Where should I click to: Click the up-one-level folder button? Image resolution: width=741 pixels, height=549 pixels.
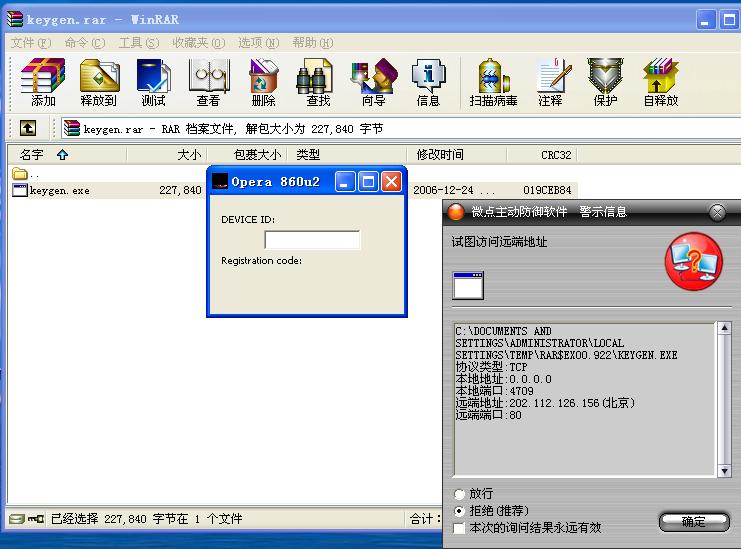coord(28,128)
